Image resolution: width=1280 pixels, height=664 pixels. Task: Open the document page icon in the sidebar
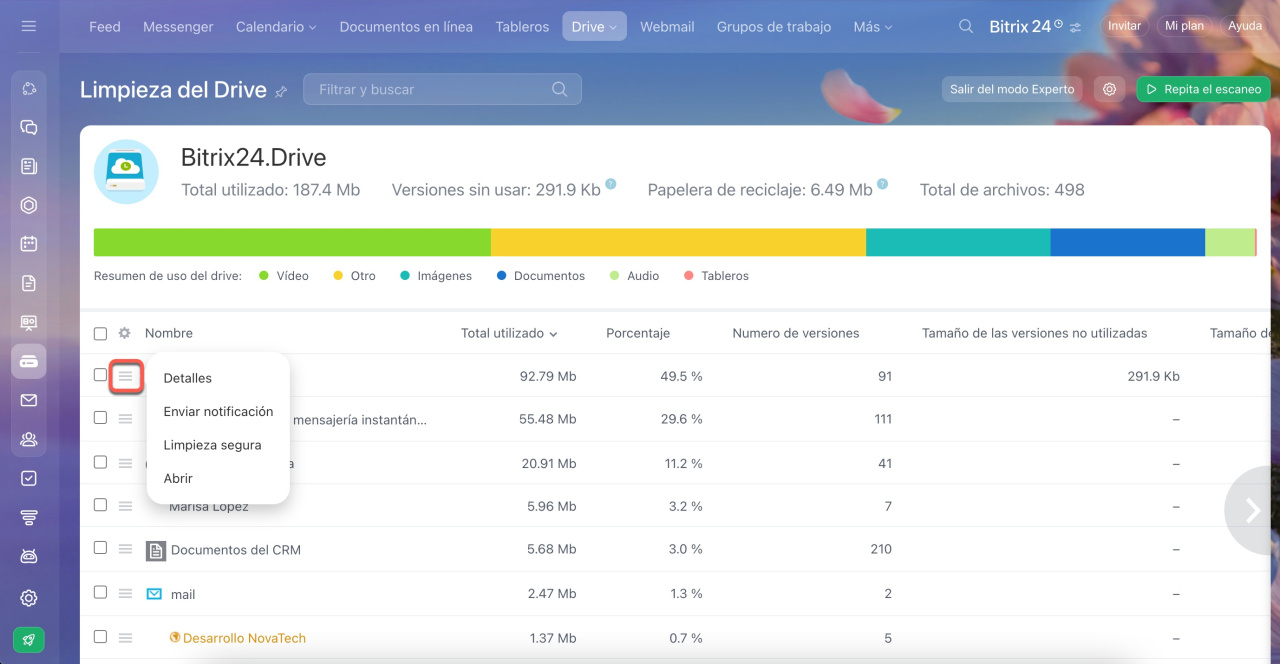[x=29, y=283]
